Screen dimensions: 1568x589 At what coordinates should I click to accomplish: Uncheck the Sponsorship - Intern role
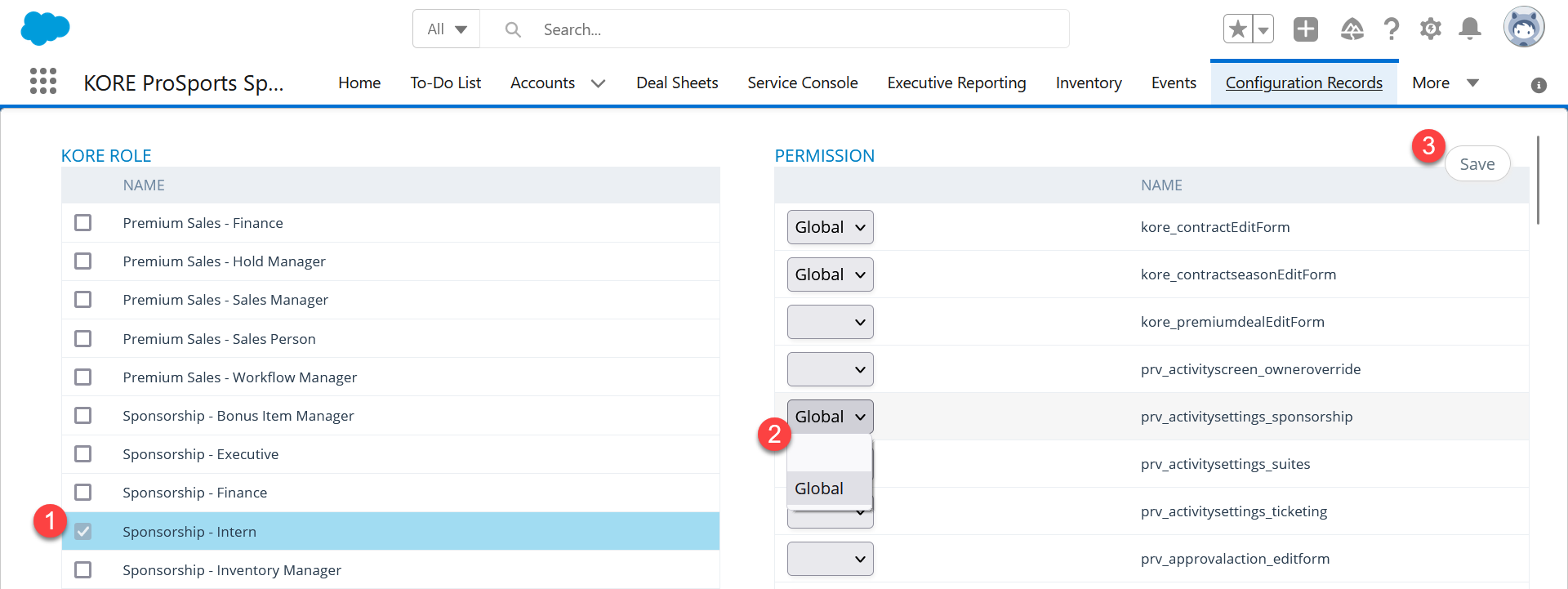tap(82, 532)
